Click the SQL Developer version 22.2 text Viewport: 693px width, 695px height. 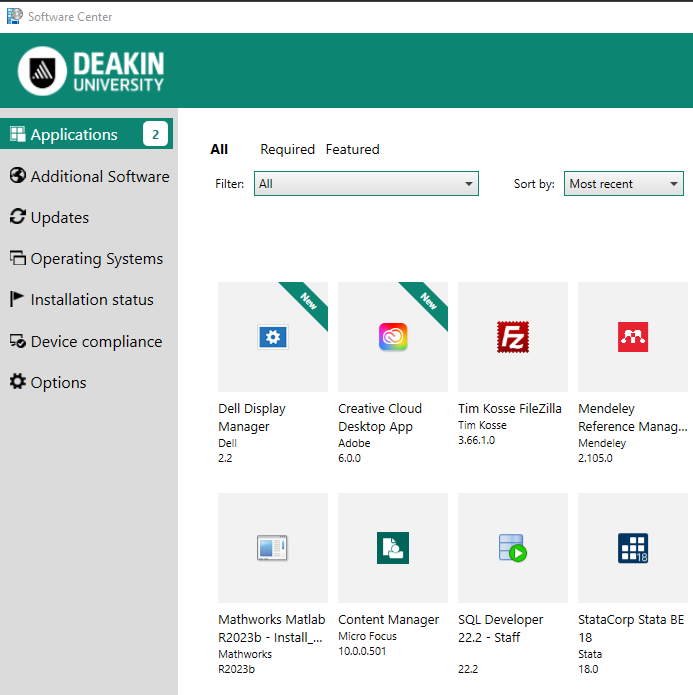tap(468, 669)
